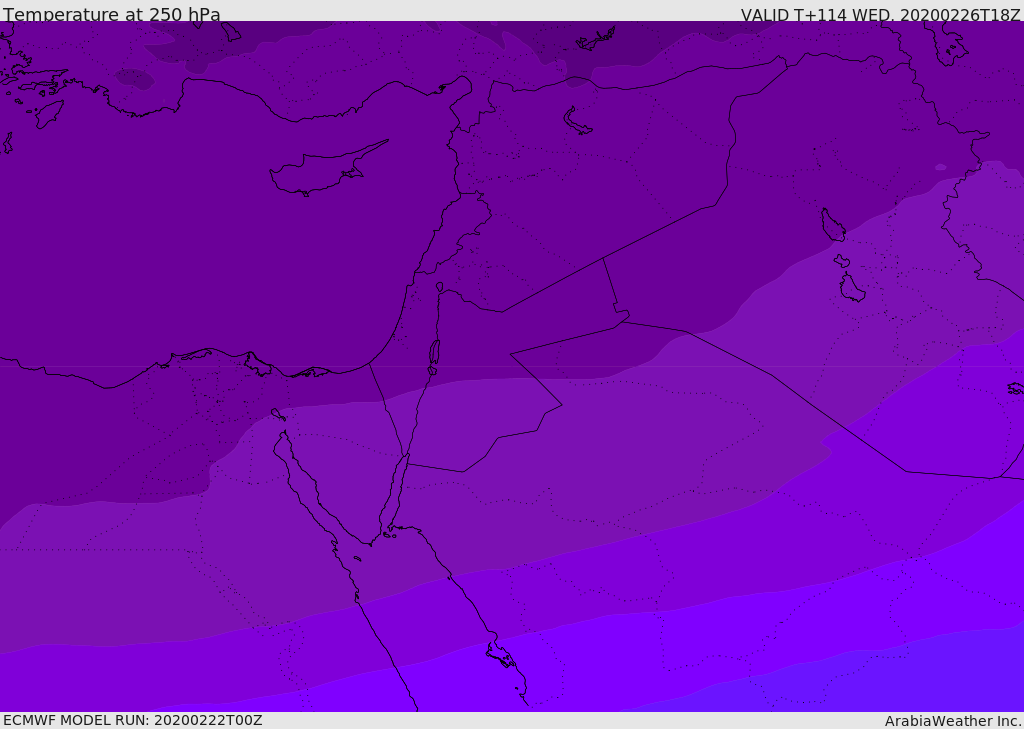Click Lake Tharthar in Iraq
This screenshot has width=1024, height=729.
click(832, 225)
